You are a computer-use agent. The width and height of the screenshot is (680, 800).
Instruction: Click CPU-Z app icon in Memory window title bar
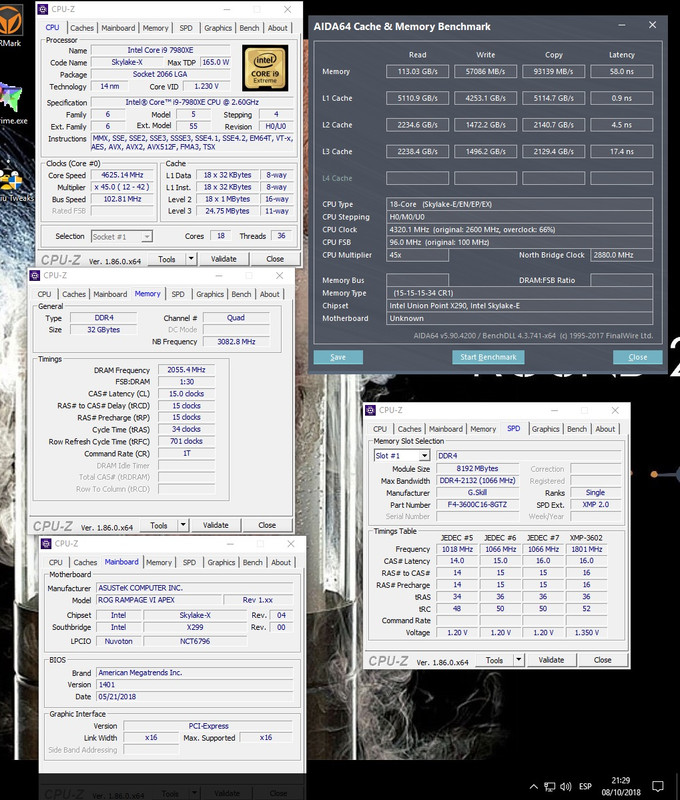pos(35,276)
